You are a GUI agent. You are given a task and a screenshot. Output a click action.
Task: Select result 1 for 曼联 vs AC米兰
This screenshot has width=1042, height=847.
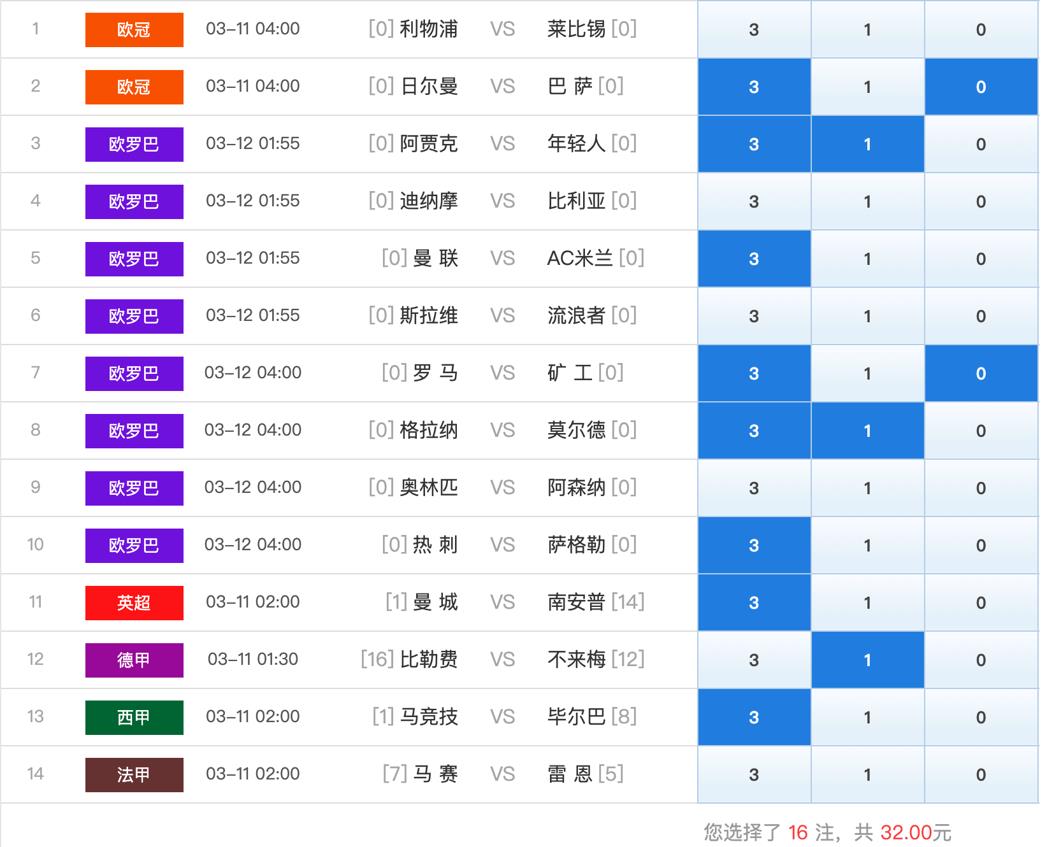point(868,258)
